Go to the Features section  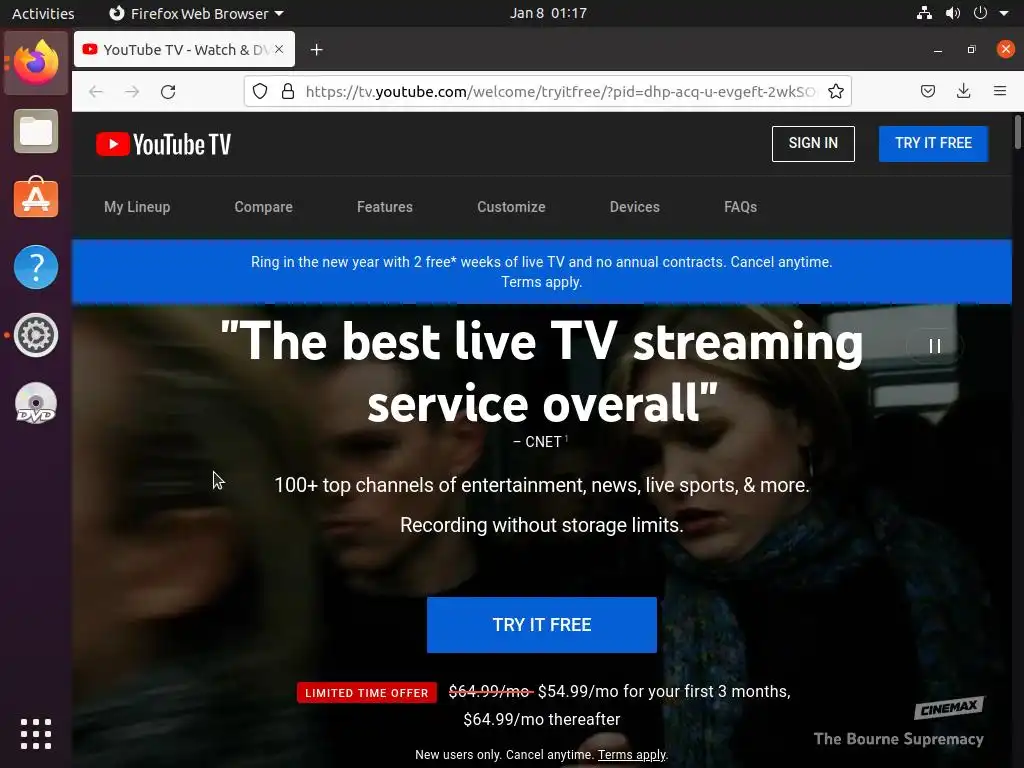pyautogui.click(x=385, y=207)
